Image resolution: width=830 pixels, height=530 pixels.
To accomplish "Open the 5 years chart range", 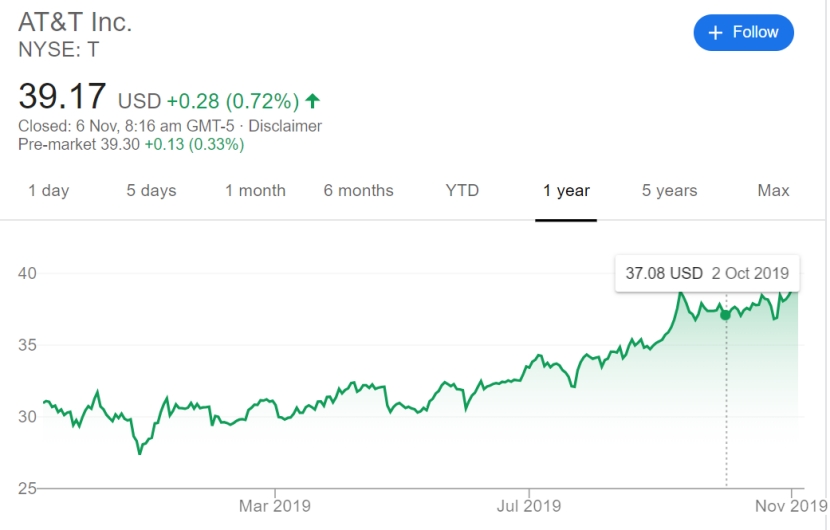I will click(x=671, y=190).
